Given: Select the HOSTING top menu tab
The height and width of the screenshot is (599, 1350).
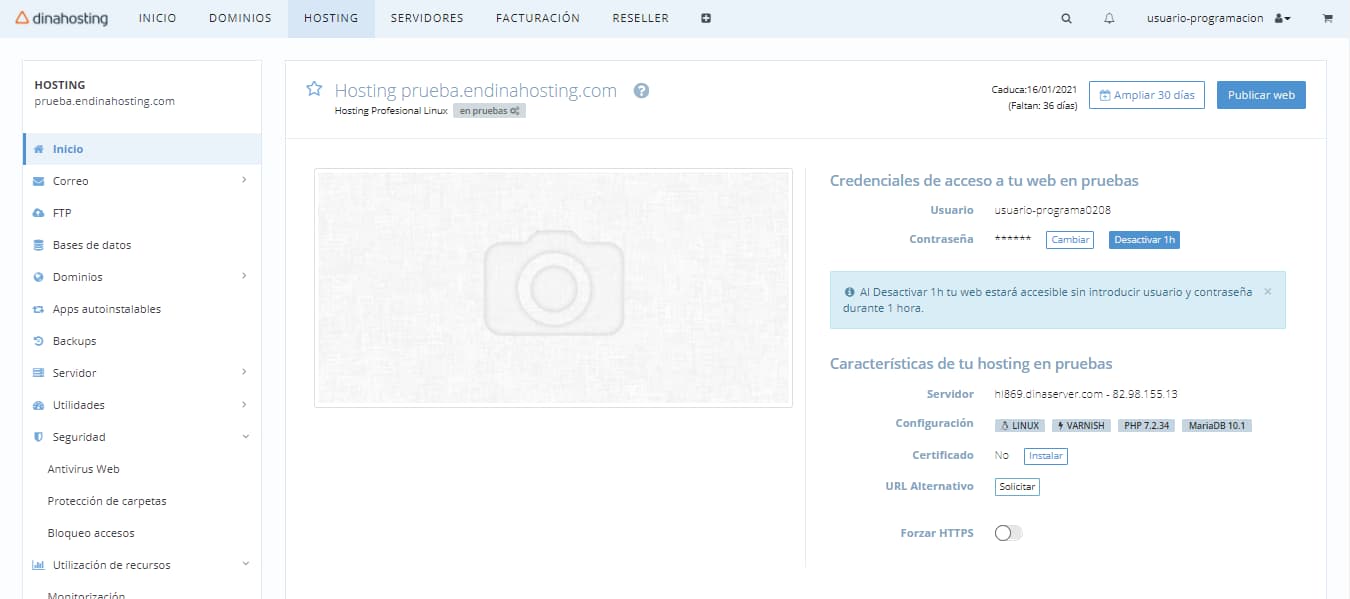Looking at the screenshot, I should [331, 18].
